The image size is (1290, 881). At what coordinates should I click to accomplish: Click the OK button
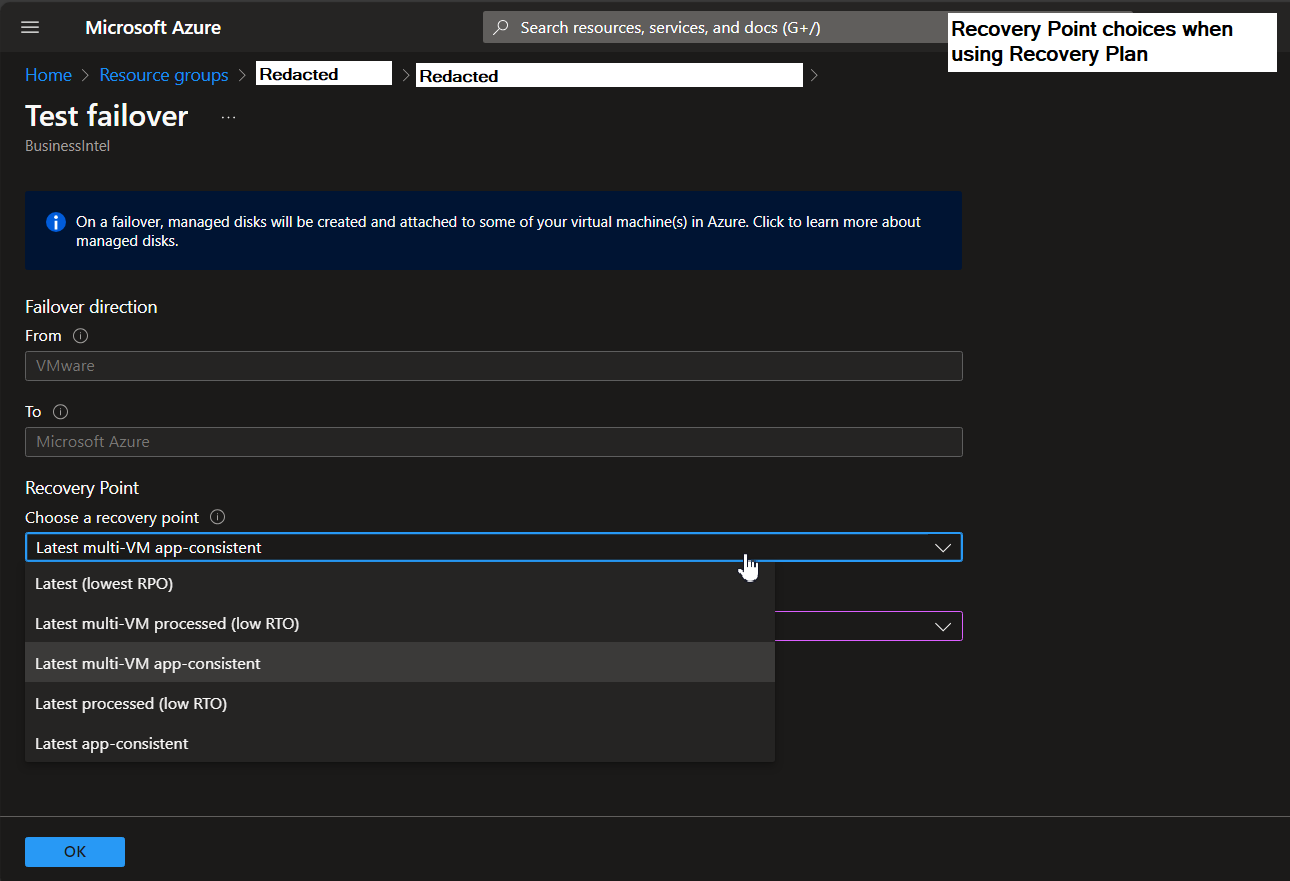(75, 852)
